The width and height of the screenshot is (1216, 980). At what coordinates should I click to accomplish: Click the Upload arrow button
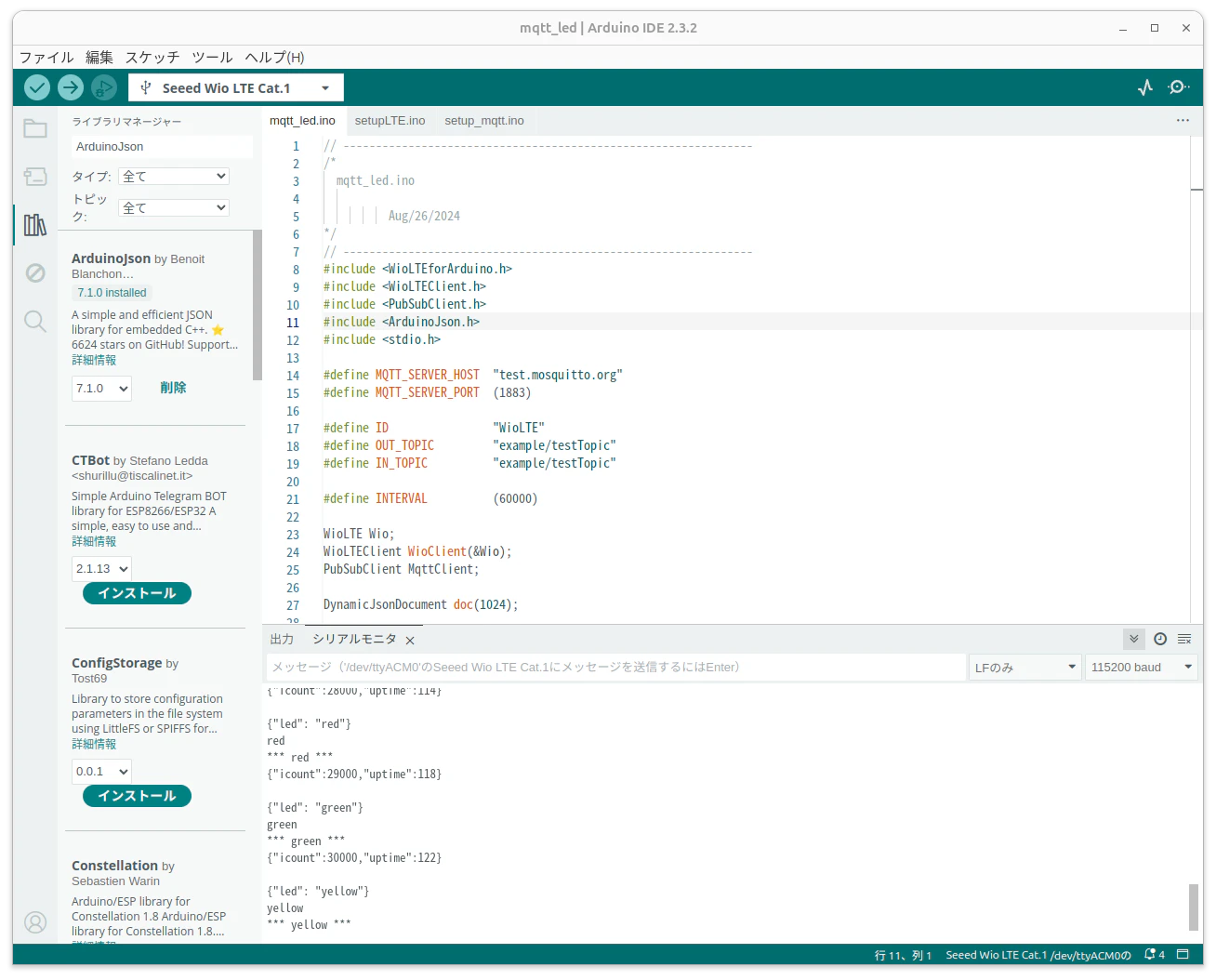[71, 87]
